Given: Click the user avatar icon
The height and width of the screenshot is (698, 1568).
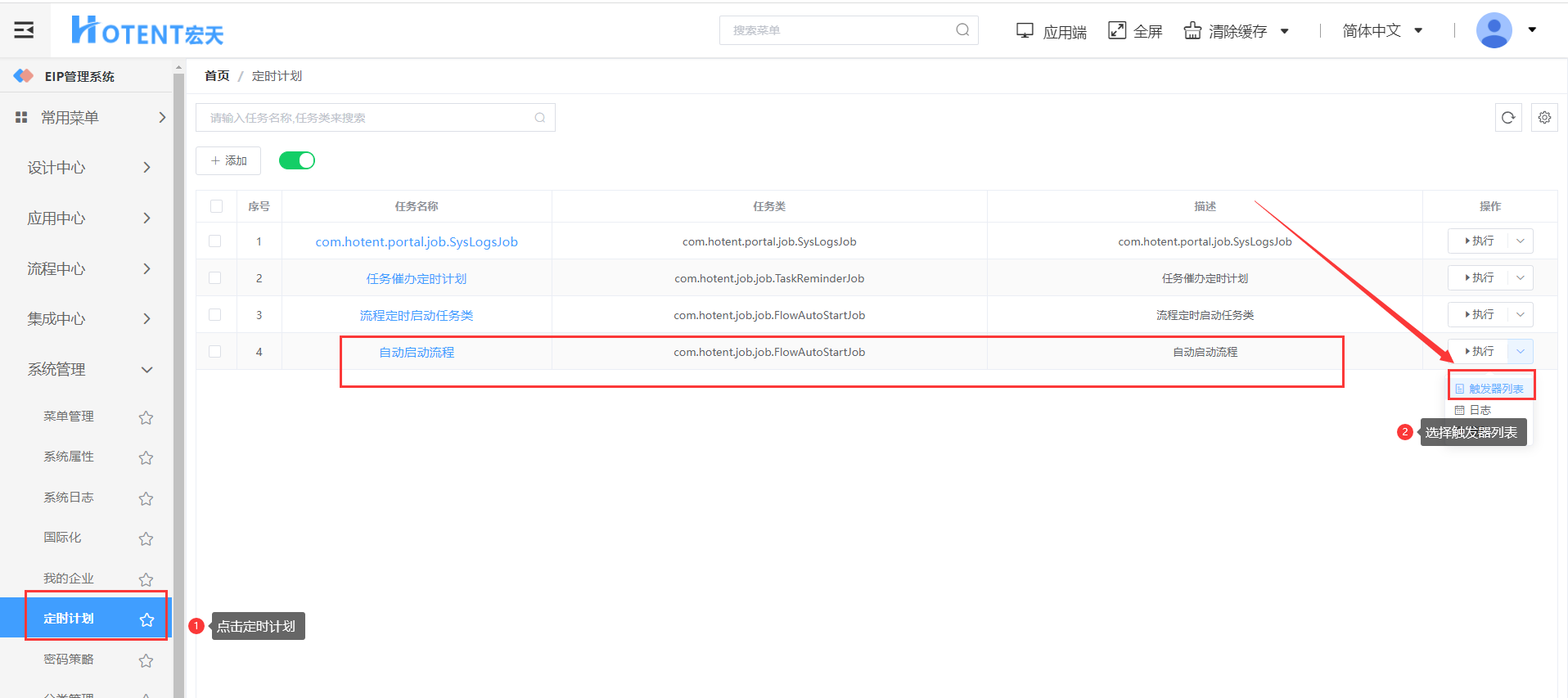Looking at the screenshot, I should [x=1493, y=30].
